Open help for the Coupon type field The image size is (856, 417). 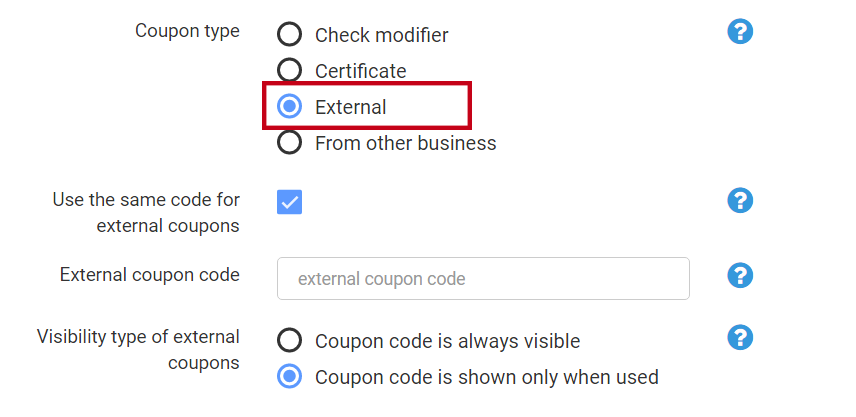click(x=740, y=32)
